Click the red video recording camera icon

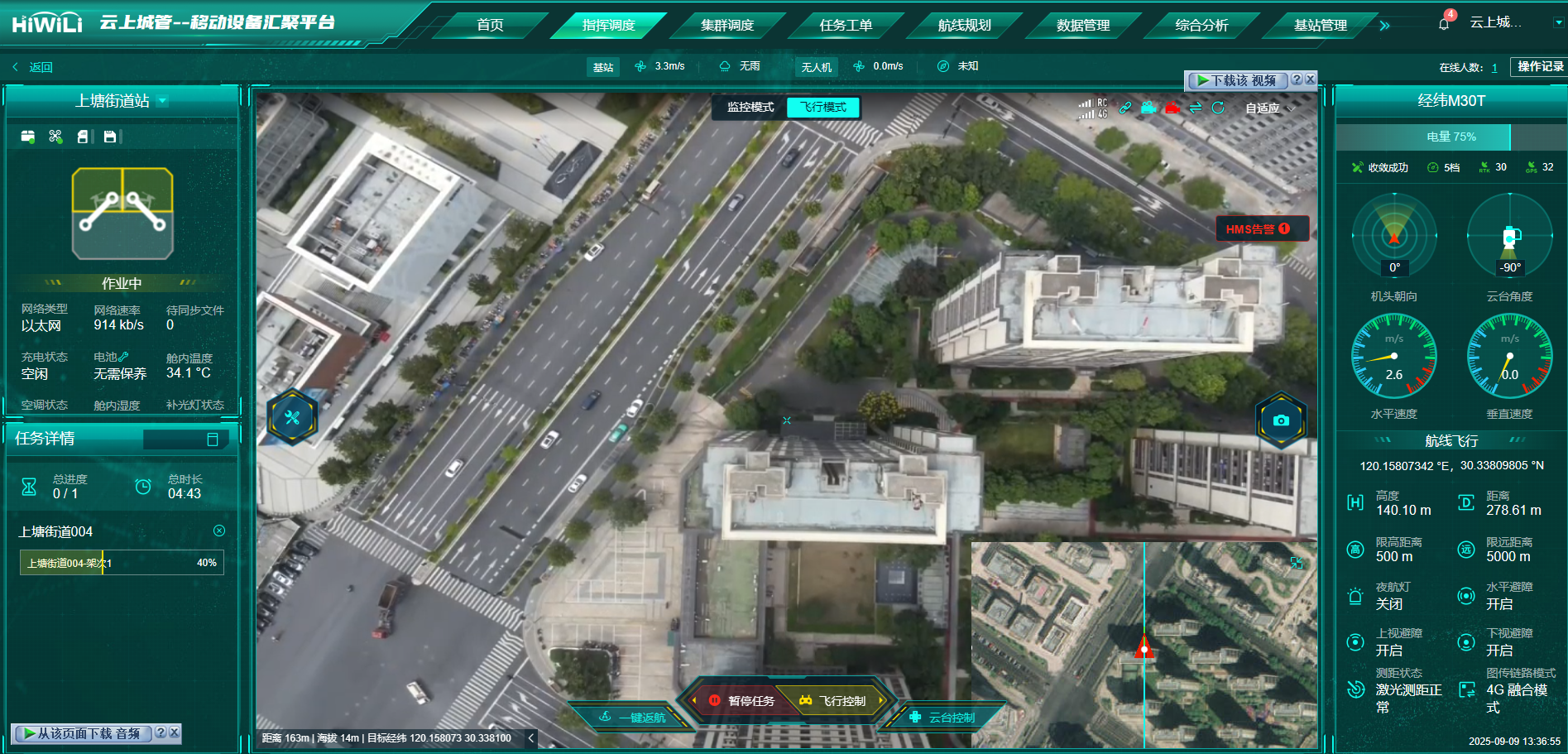click(1172, 108)
